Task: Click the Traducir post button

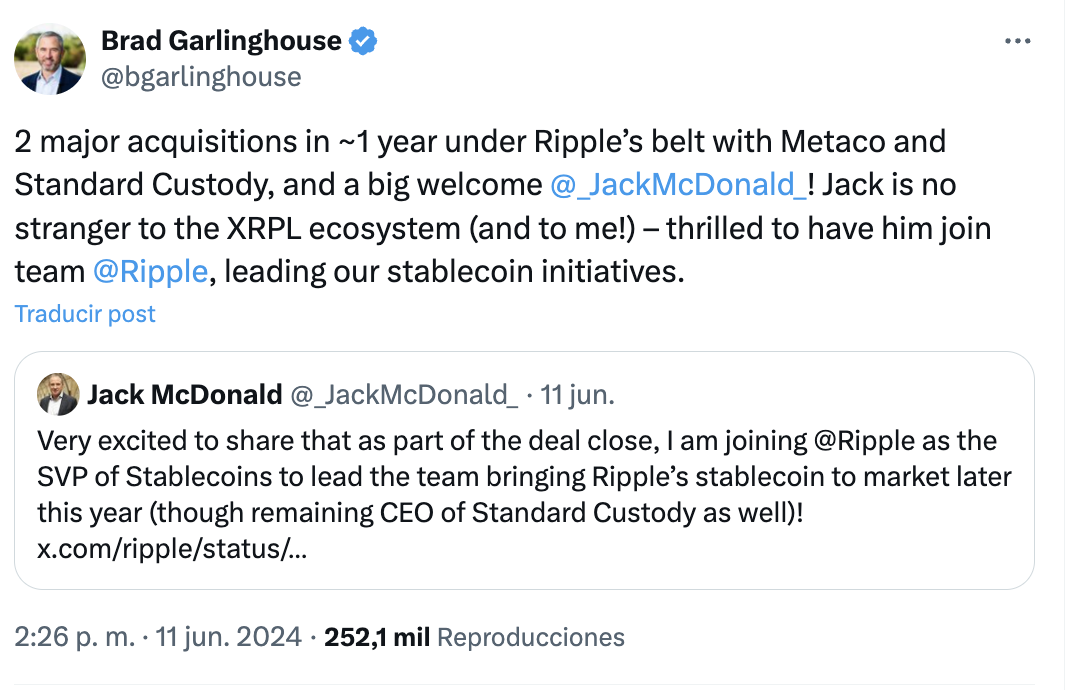Action: 86,314
